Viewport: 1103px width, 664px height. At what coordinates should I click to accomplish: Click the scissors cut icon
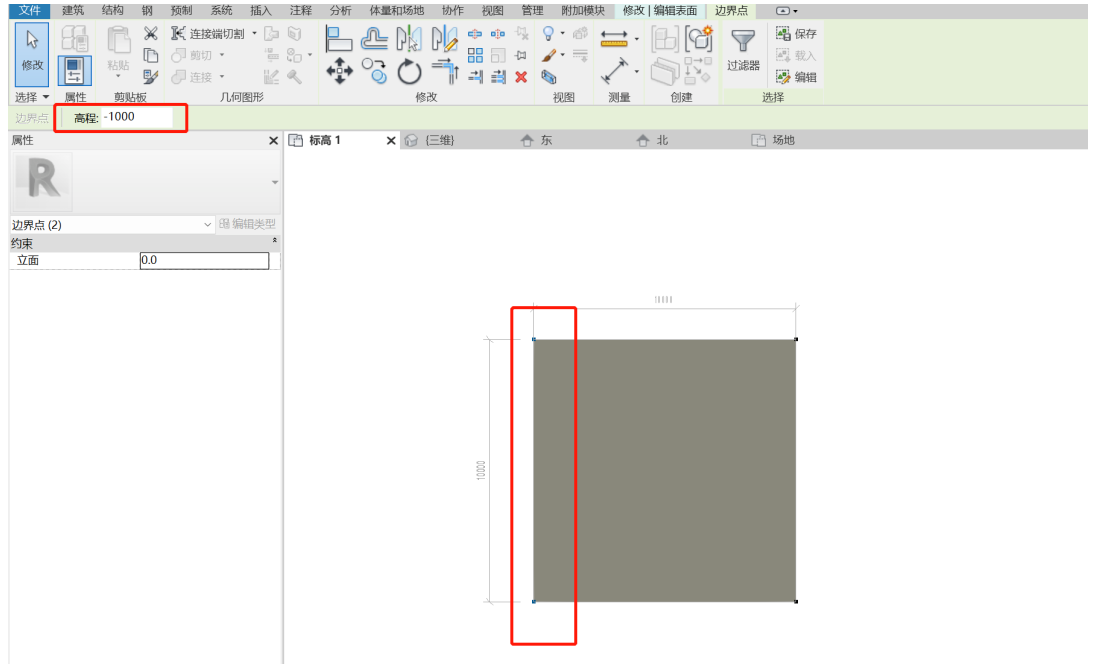[x=151, y=34]
